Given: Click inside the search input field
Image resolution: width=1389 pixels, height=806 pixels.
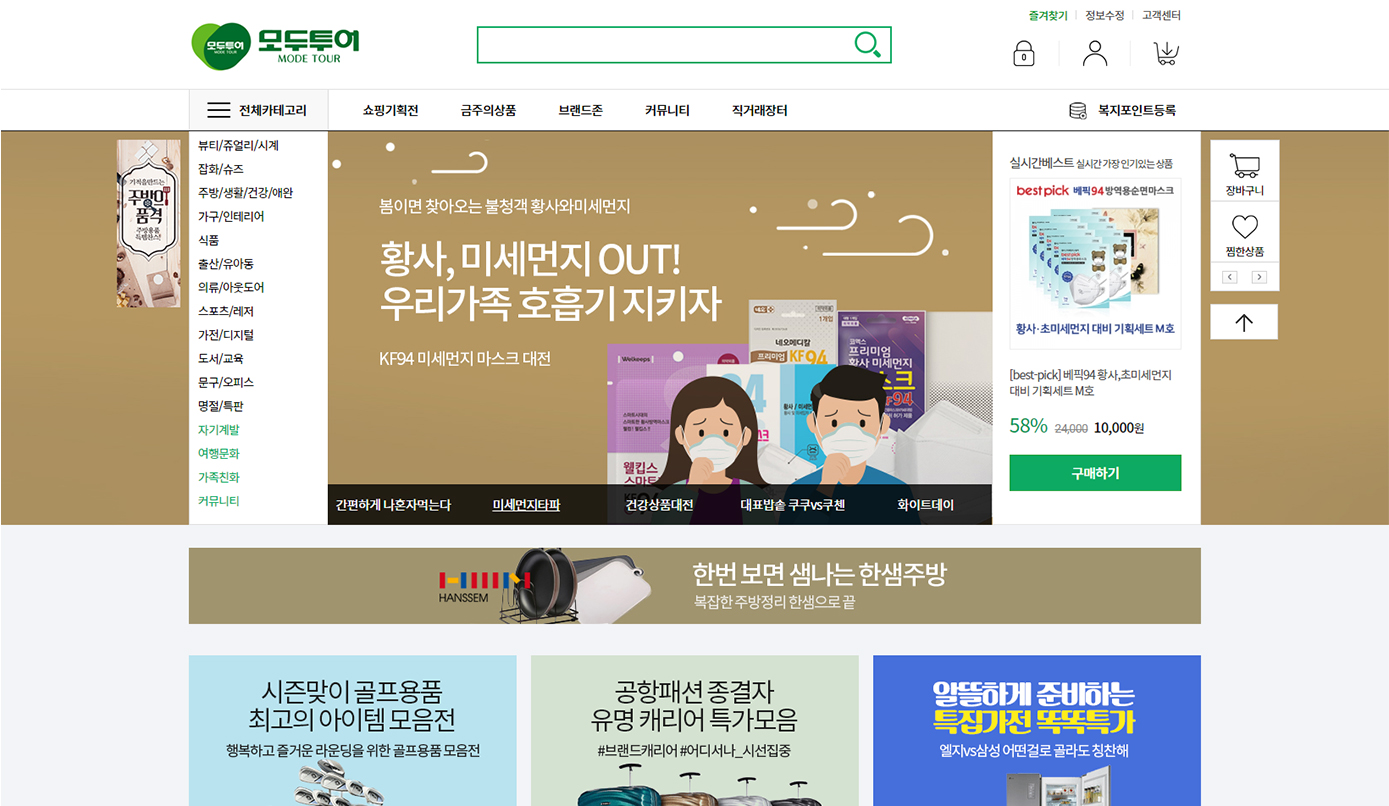Looking at the screenshot, I should [x=664, y=45].
